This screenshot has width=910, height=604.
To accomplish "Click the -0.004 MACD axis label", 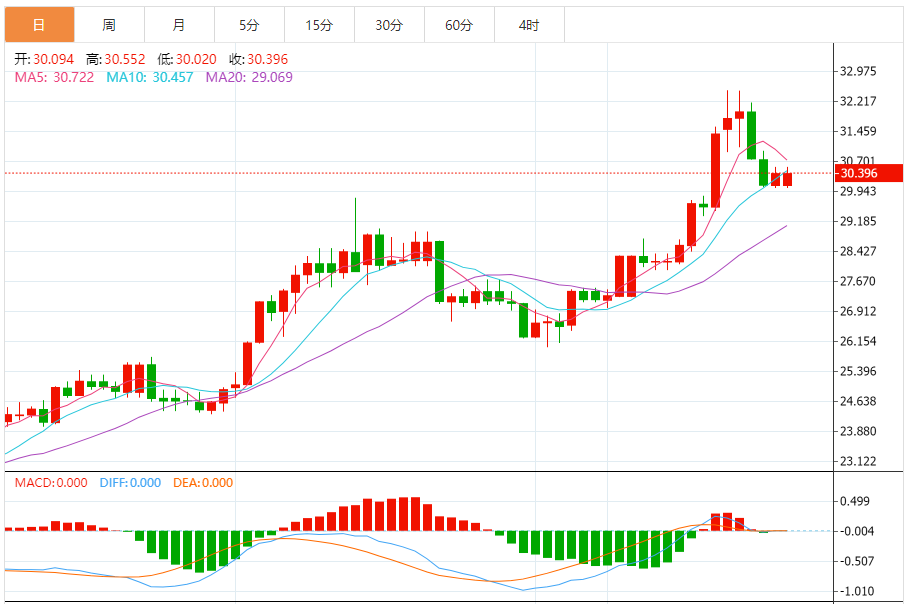I will (857, 531).
